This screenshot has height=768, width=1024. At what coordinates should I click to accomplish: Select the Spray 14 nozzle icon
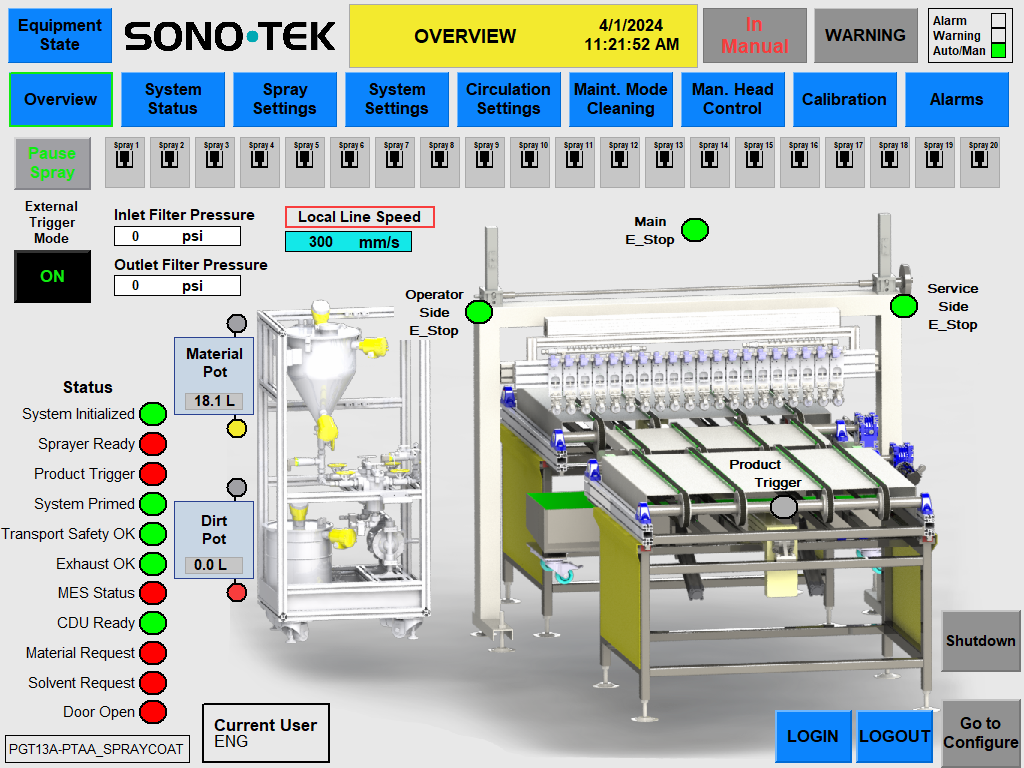point(710,163)
